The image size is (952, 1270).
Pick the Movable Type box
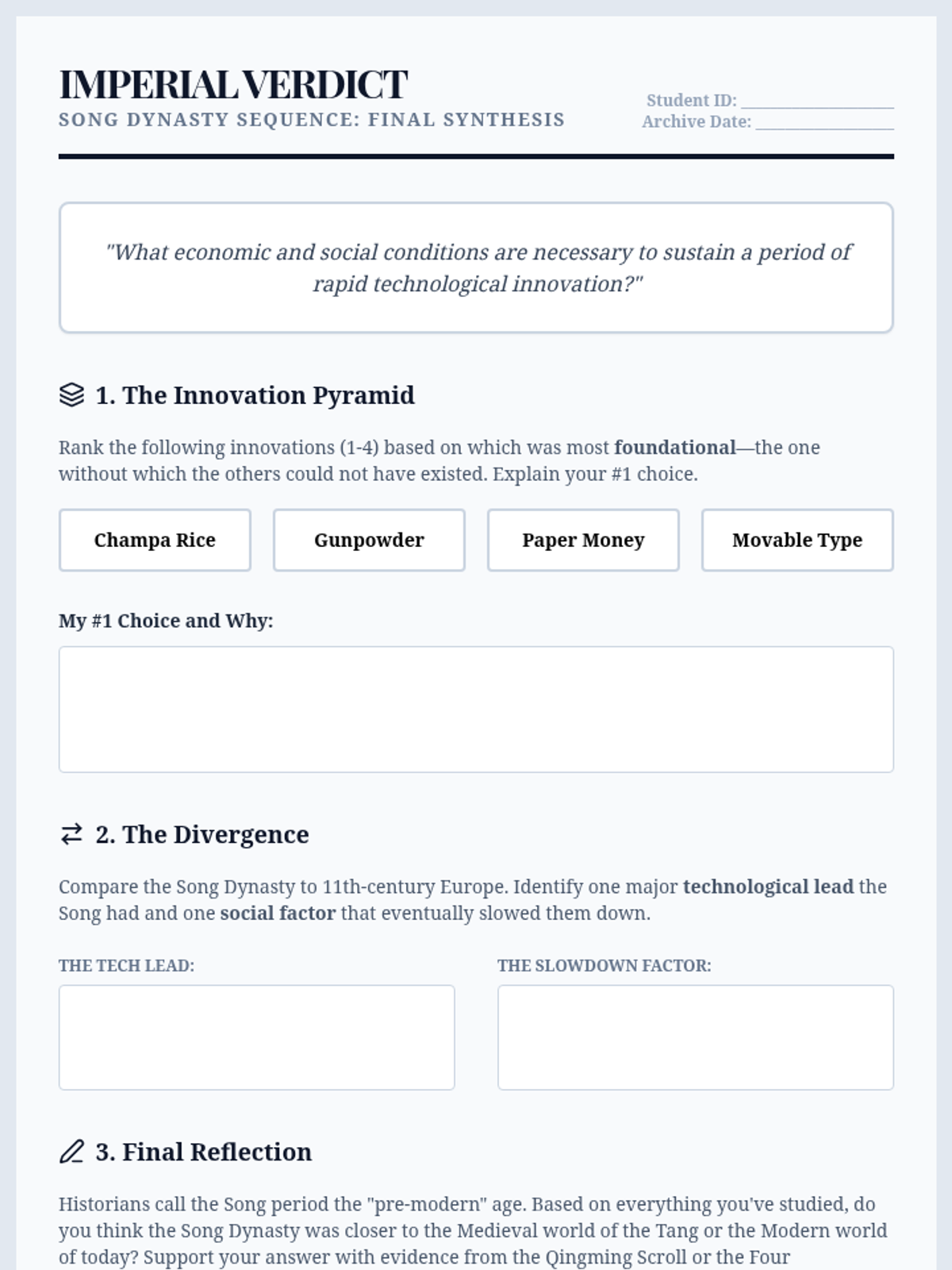point(797,540)
